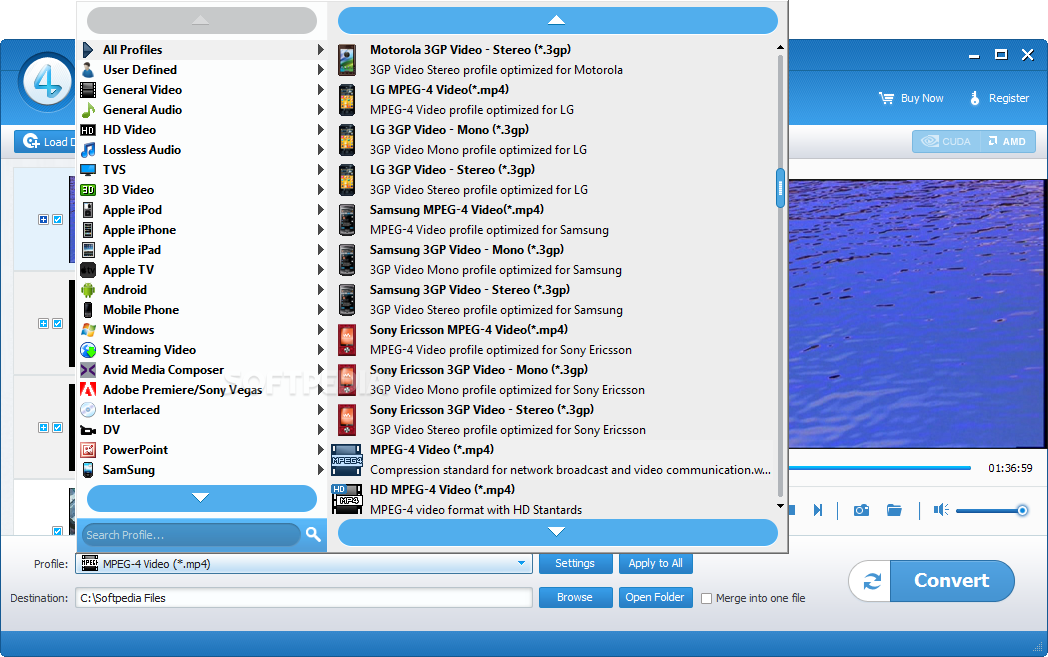Screen dimensions: 1048x657
Task: Click the MPEG-4 Video film icon
Action: (x=347, y=460)
